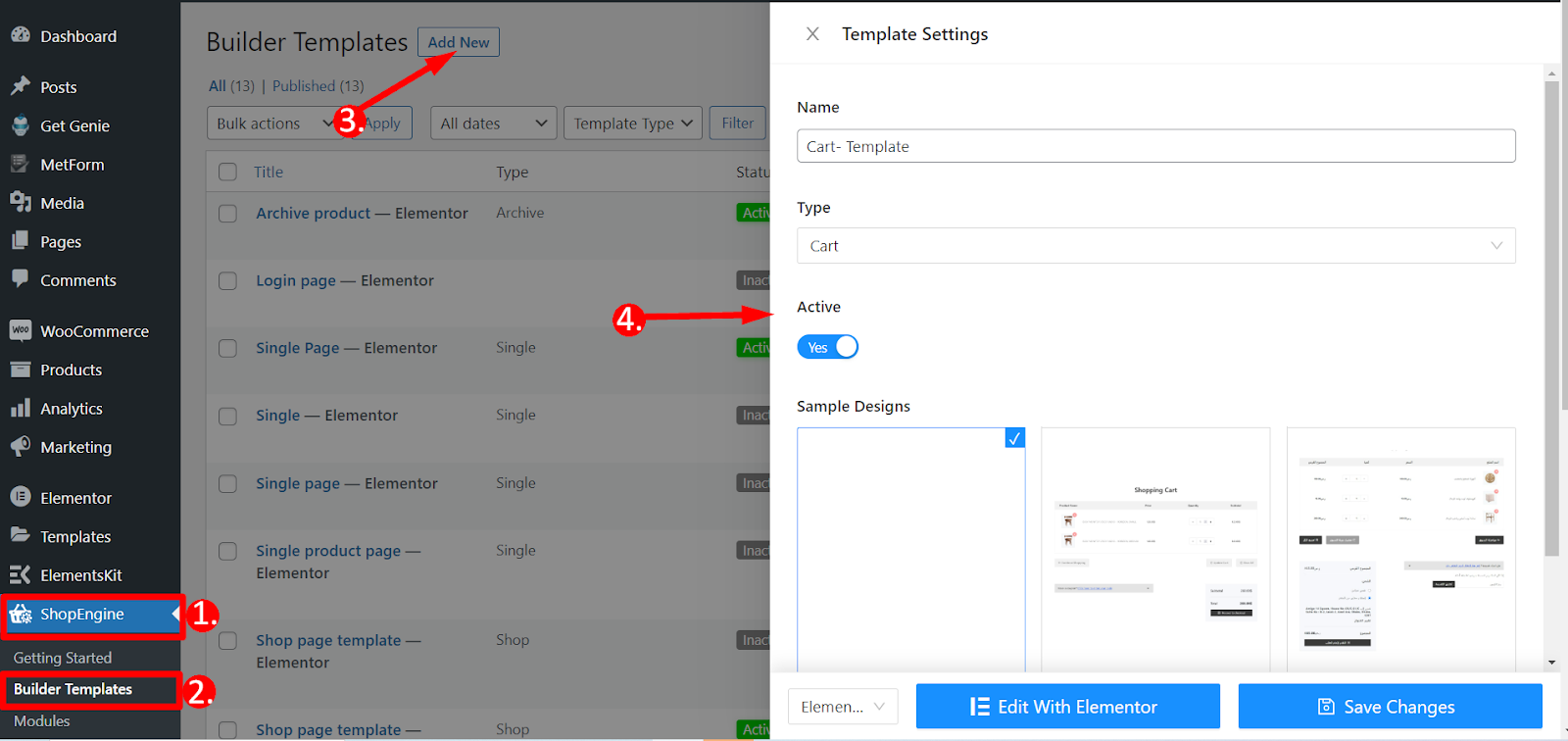Show All (13) templates
The width and height of the screenshot is (1568, 741).
(x=231, y=86)
